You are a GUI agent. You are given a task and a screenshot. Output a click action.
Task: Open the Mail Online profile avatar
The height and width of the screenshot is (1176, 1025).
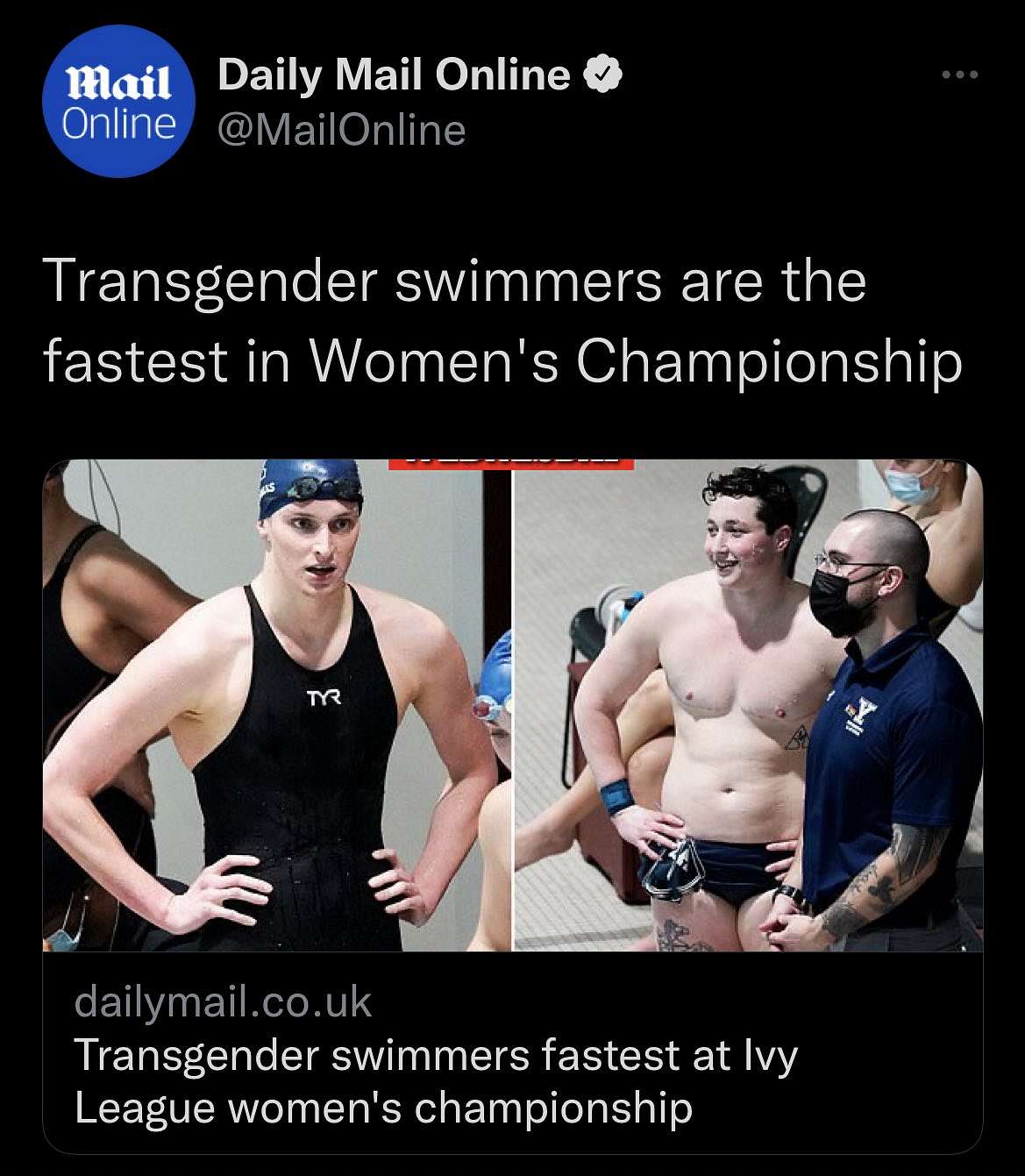(x=118, y=101)
